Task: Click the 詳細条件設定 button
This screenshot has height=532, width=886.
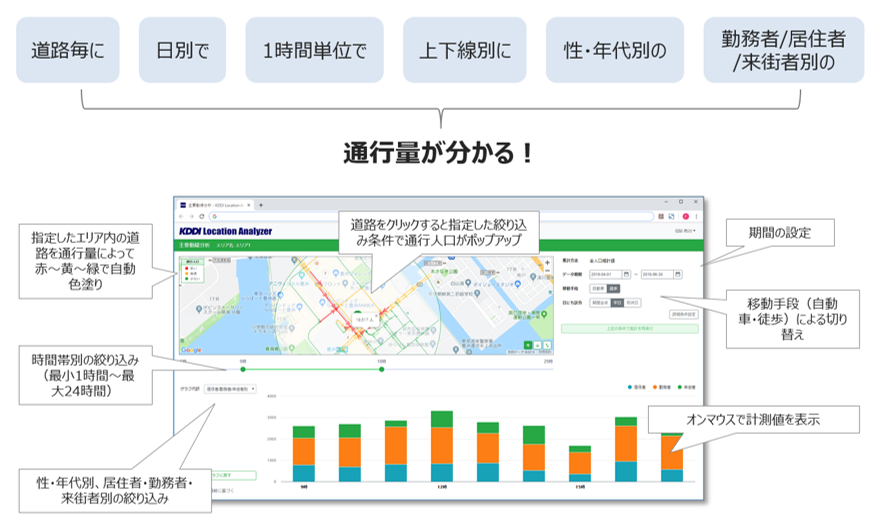Action: tap(684, 315)
